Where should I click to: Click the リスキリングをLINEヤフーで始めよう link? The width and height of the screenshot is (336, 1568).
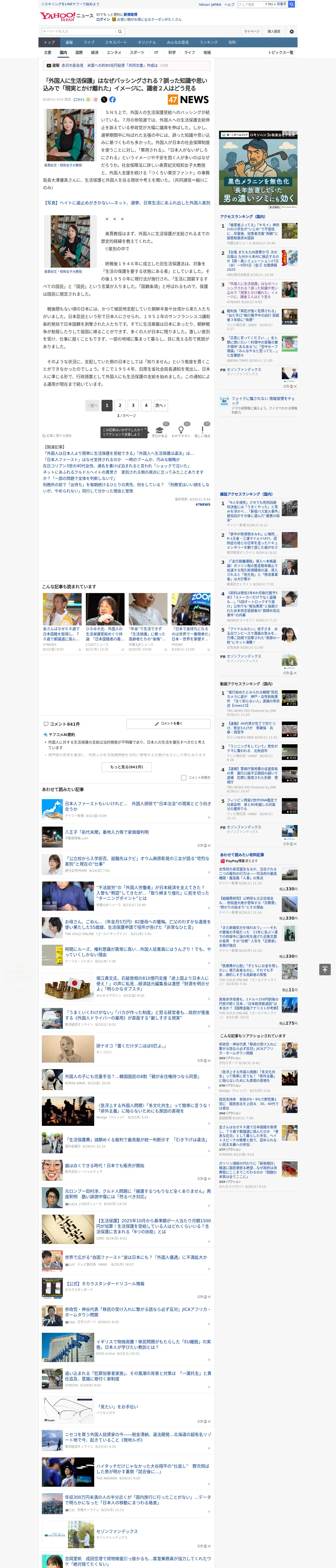(70, 4)
